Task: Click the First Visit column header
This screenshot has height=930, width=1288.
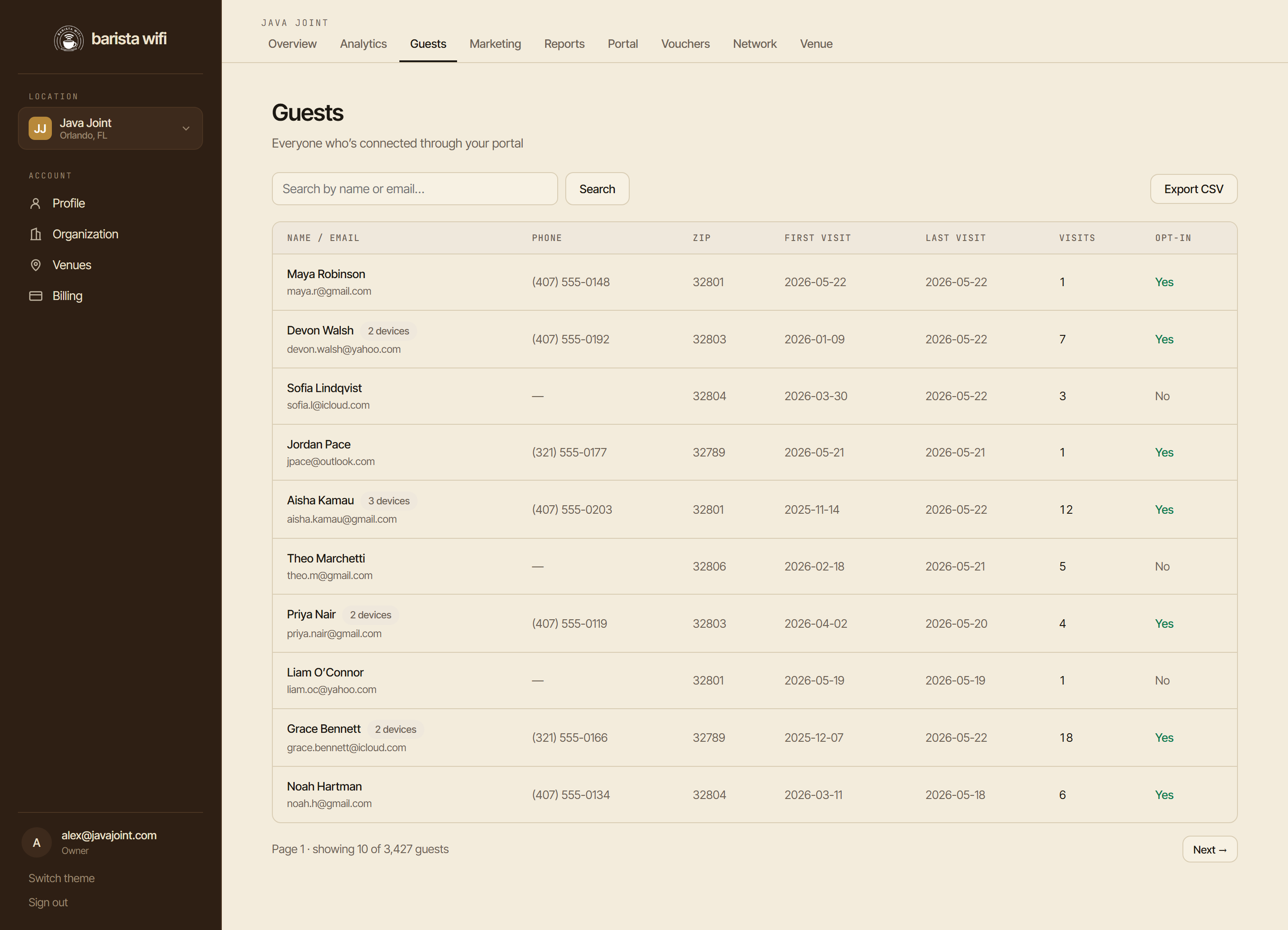Action: (818, 238)
